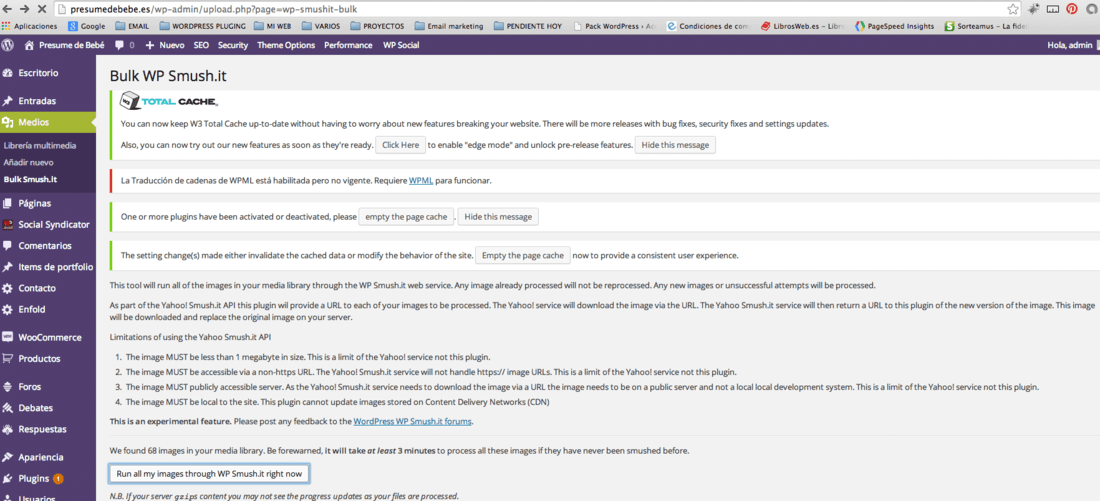Open the Performance admin bar menu
Viewport: 1100px width, 501px height.
(x=348, y=45)
